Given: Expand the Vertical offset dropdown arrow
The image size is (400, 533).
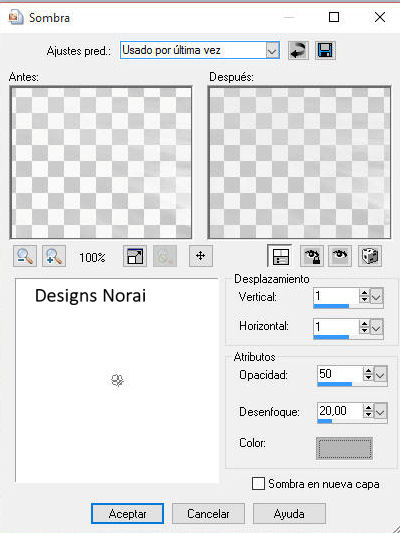Looking at the screenshot, I should (x=376, y=297).
